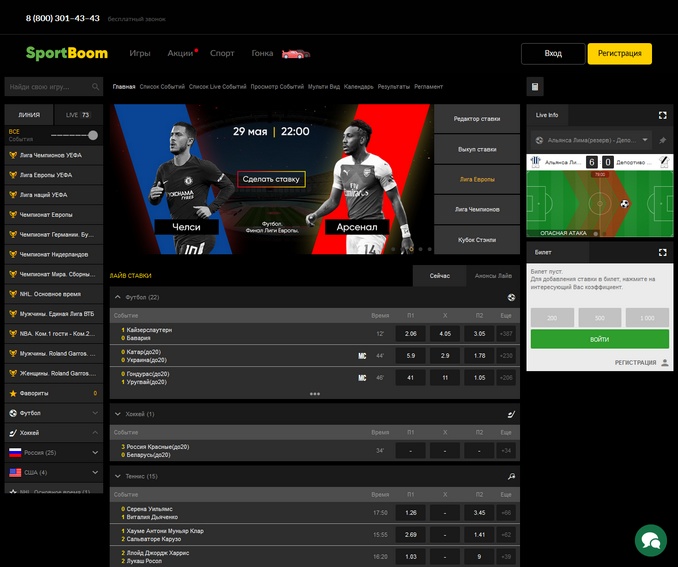
Task: Click trophy icon beside Лига Чемпионов УЕФА
Action: pos(13,155)
